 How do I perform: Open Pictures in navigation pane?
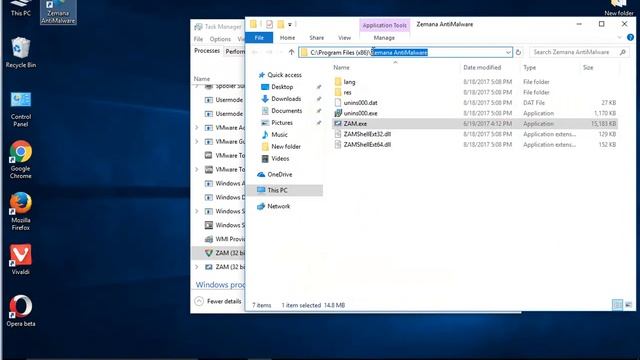pos(282,122)
